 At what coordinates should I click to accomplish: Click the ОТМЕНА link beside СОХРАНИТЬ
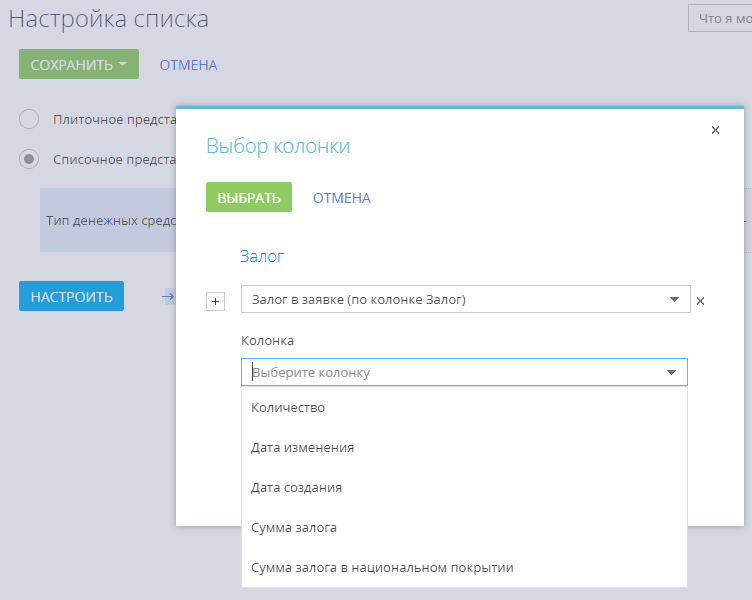[x=188, y=65]
